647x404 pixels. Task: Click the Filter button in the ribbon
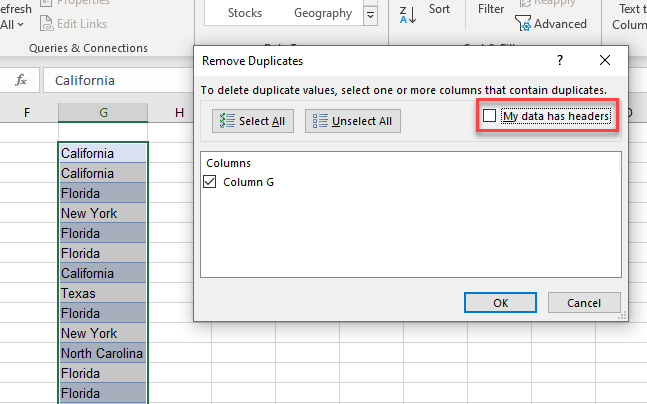491,9
